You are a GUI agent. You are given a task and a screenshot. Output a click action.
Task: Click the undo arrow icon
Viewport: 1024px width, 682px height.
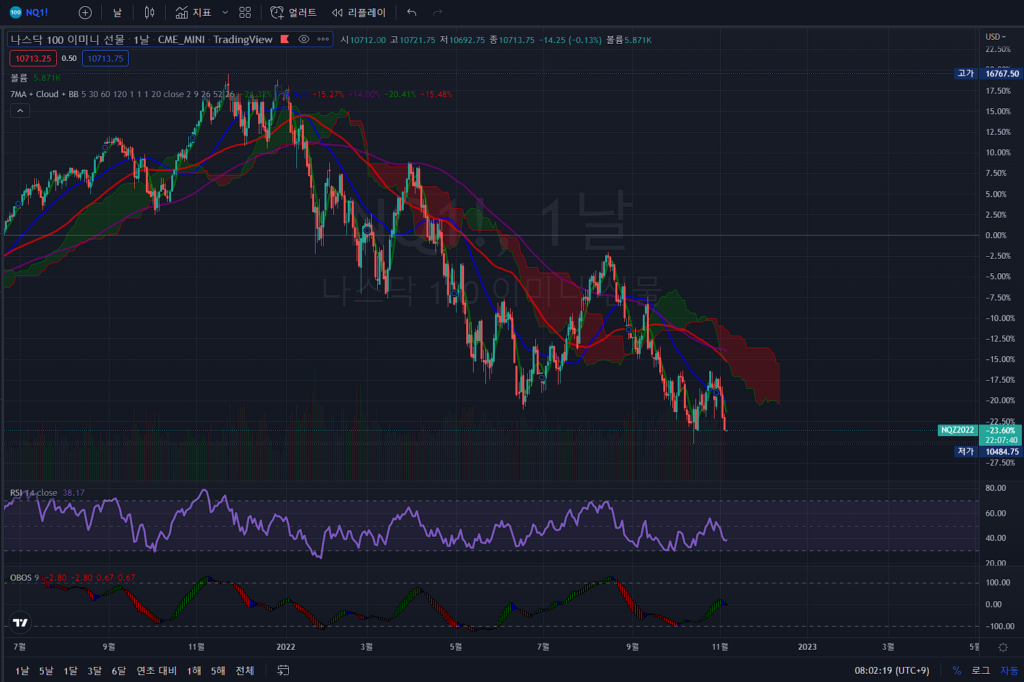pos(412,13)
